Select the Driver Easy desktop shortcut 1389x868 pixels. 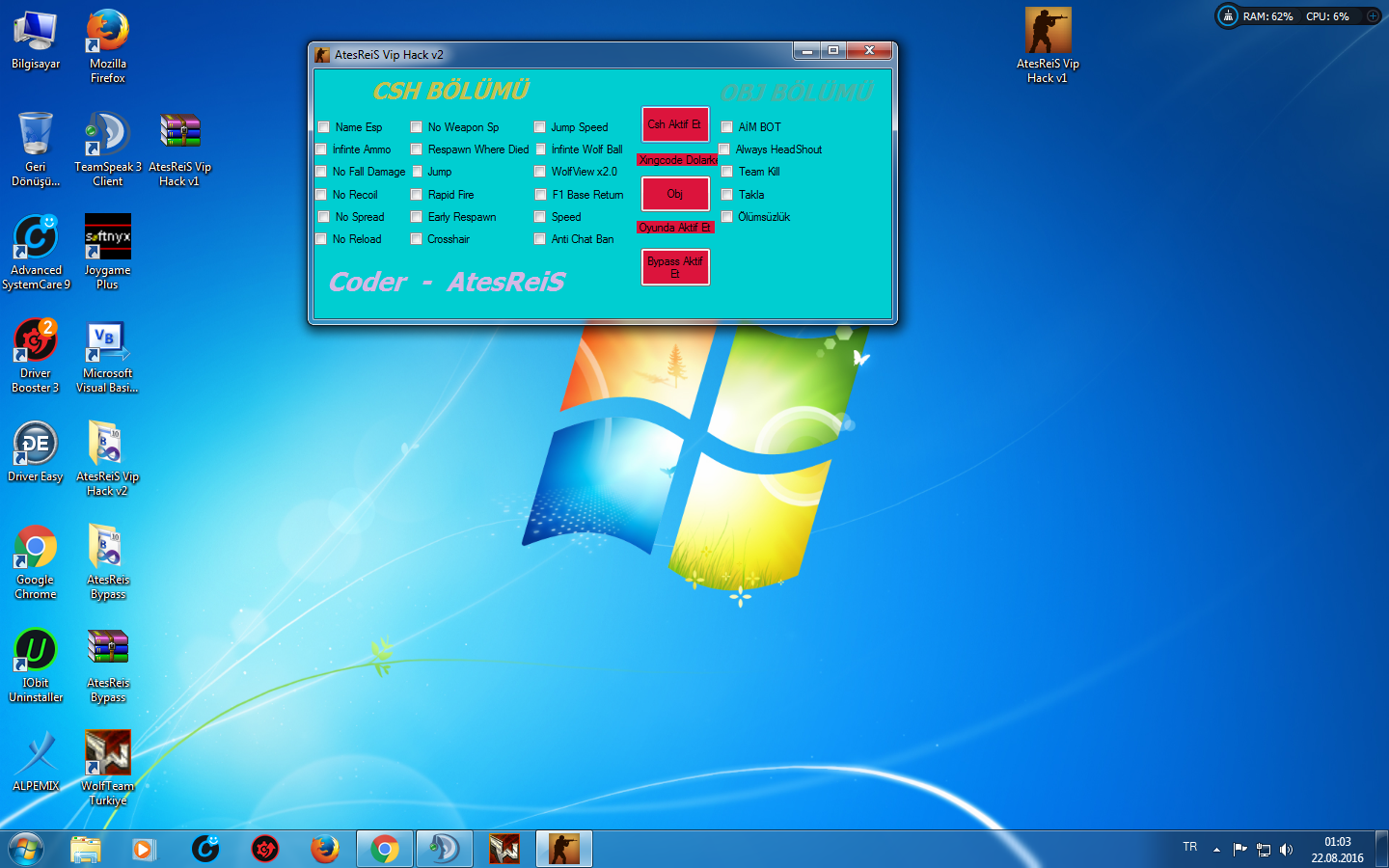tap(36, 451)
